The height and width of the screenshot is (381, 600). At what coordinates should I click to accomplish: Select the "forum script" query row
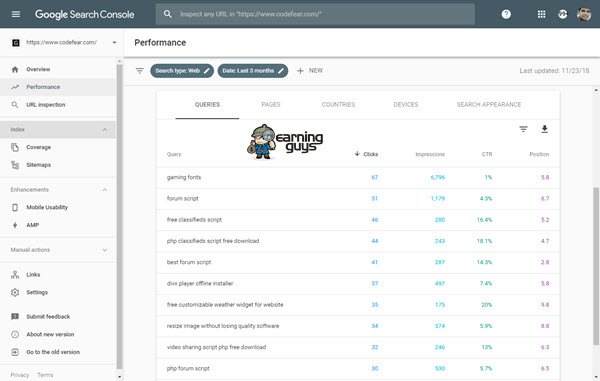(x=358, y=199)
